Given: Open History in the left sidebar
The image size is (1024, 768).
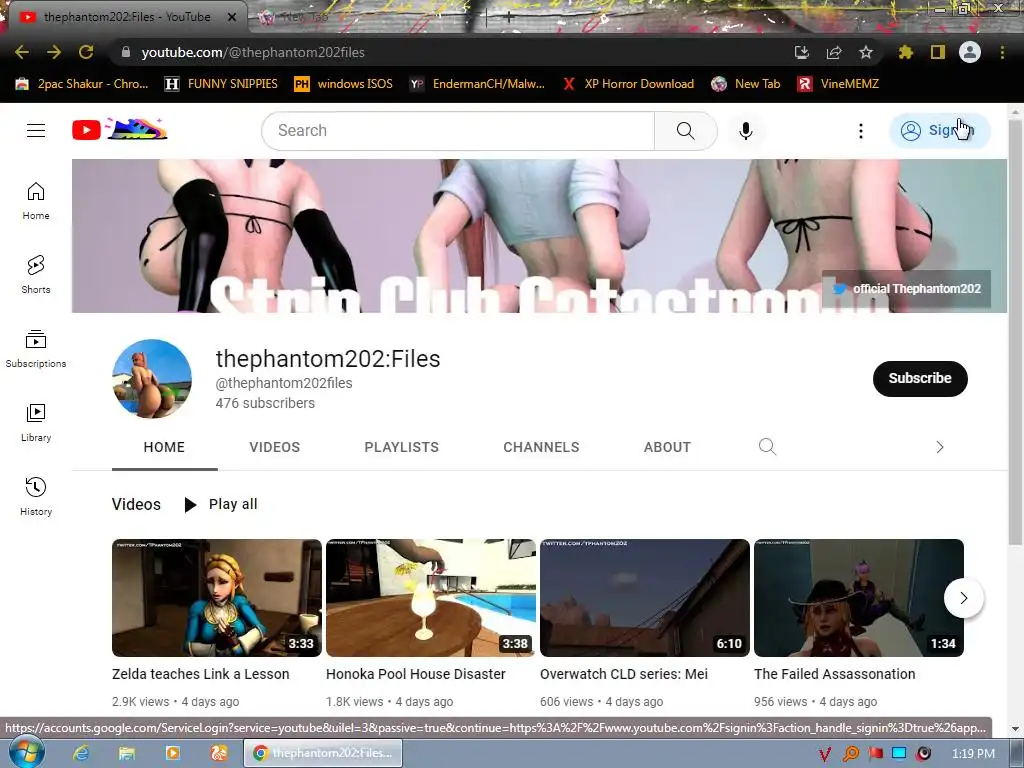Looking at the screenshot, I should point(36,496).
